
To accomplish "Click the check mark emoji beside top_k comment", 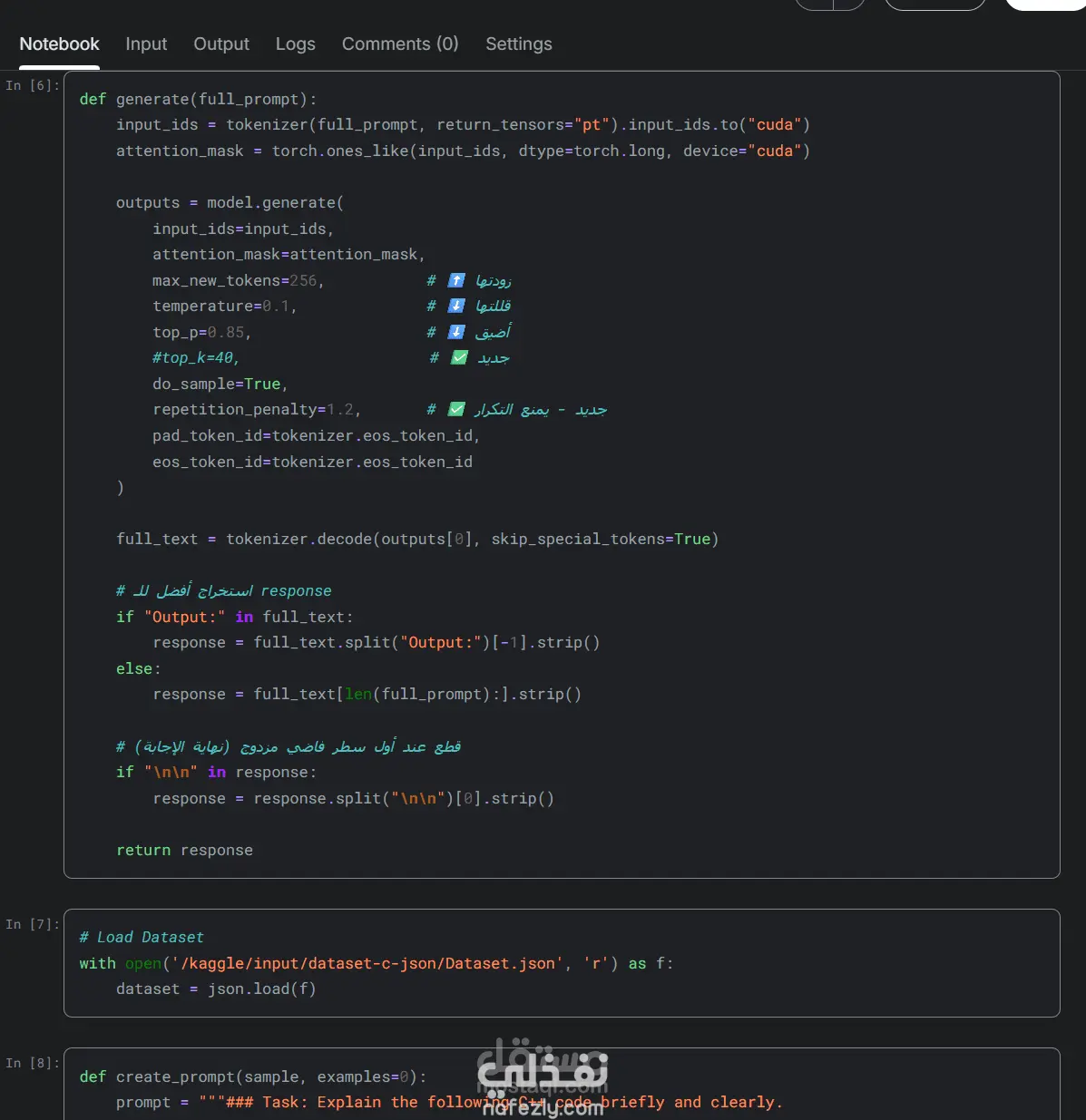I will [459, 357].
